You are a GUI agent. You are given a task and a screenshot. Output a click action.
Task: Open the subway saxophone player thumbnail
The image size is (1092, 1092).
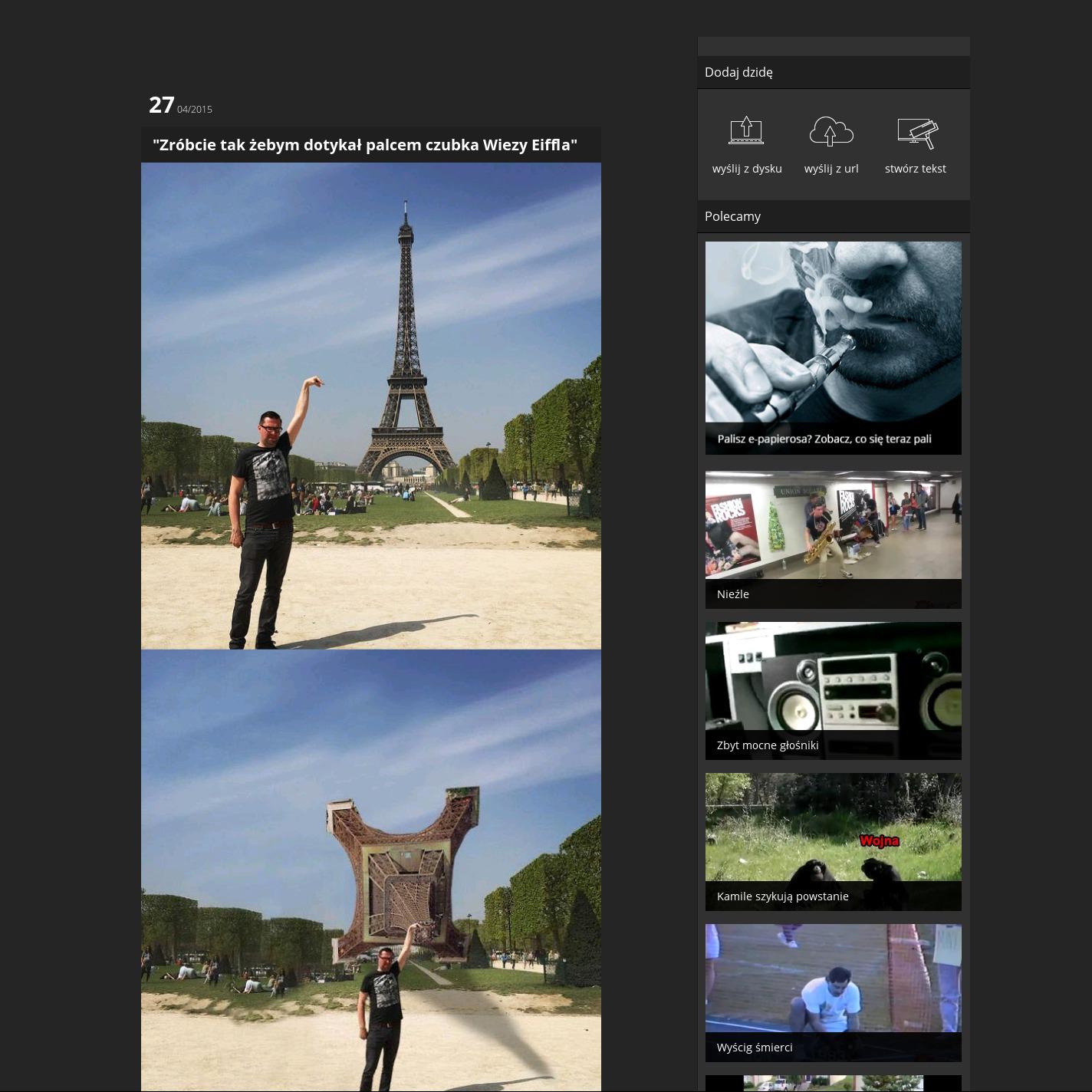[x=833, y=525]
